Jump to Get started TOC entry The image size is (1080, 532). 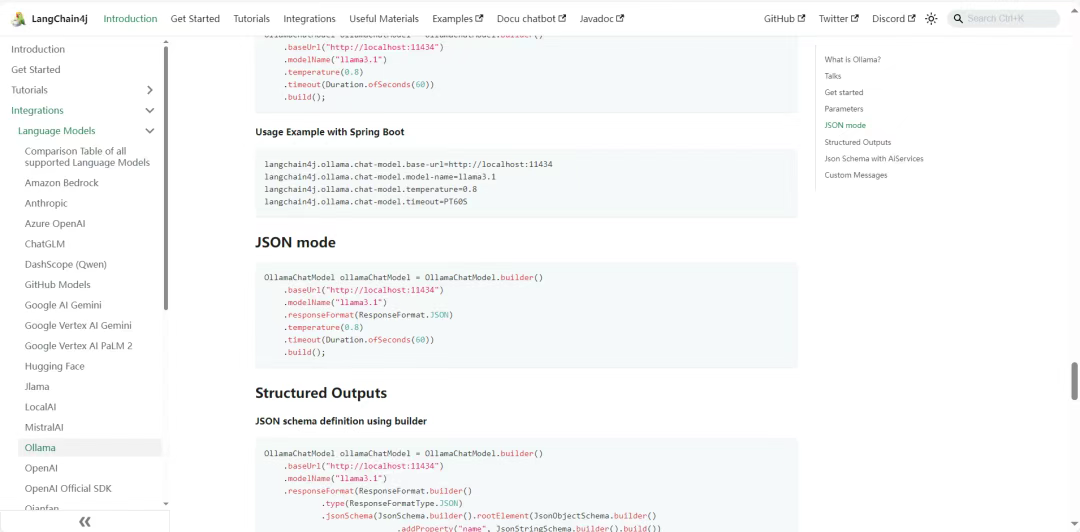point(844,92)
